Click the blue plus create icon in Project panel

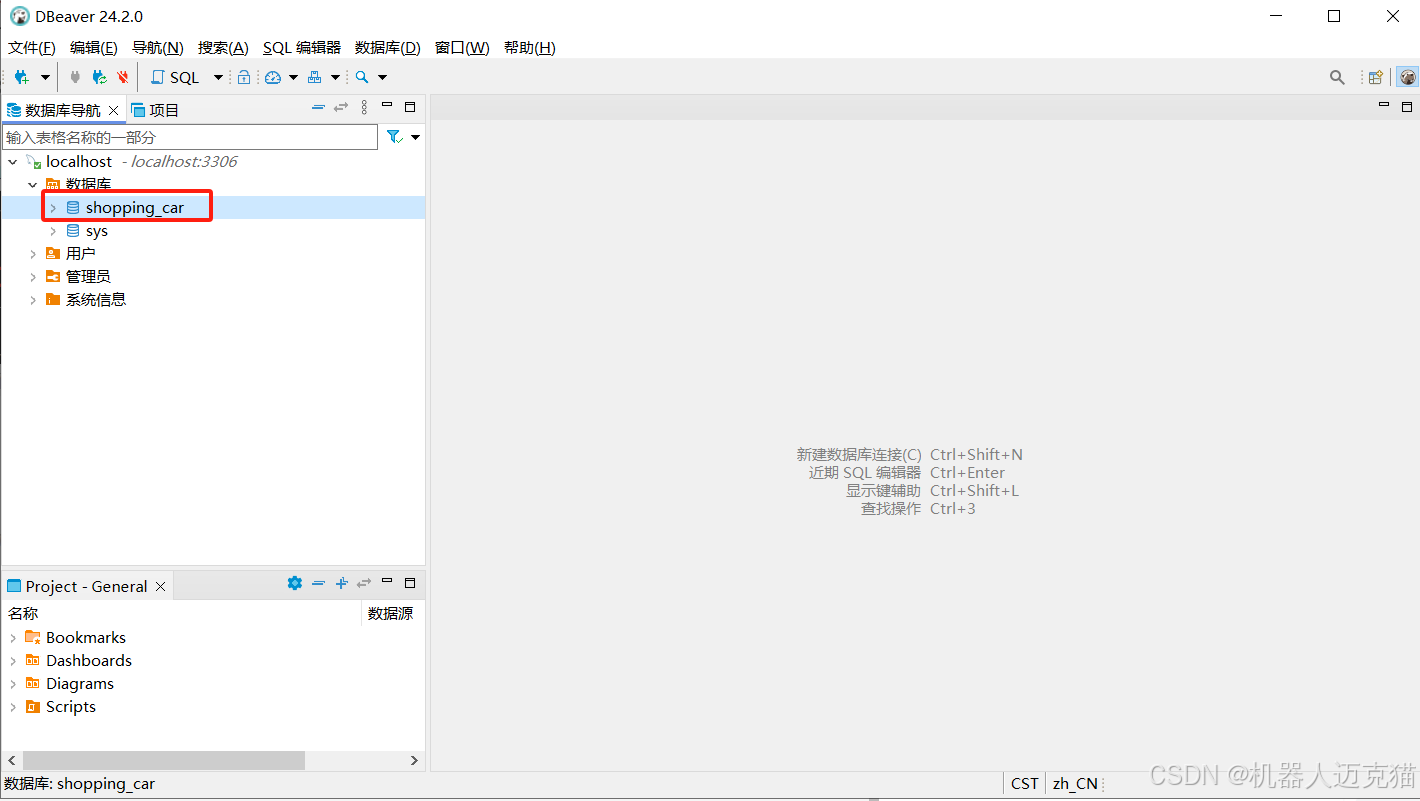click(341, 583)
